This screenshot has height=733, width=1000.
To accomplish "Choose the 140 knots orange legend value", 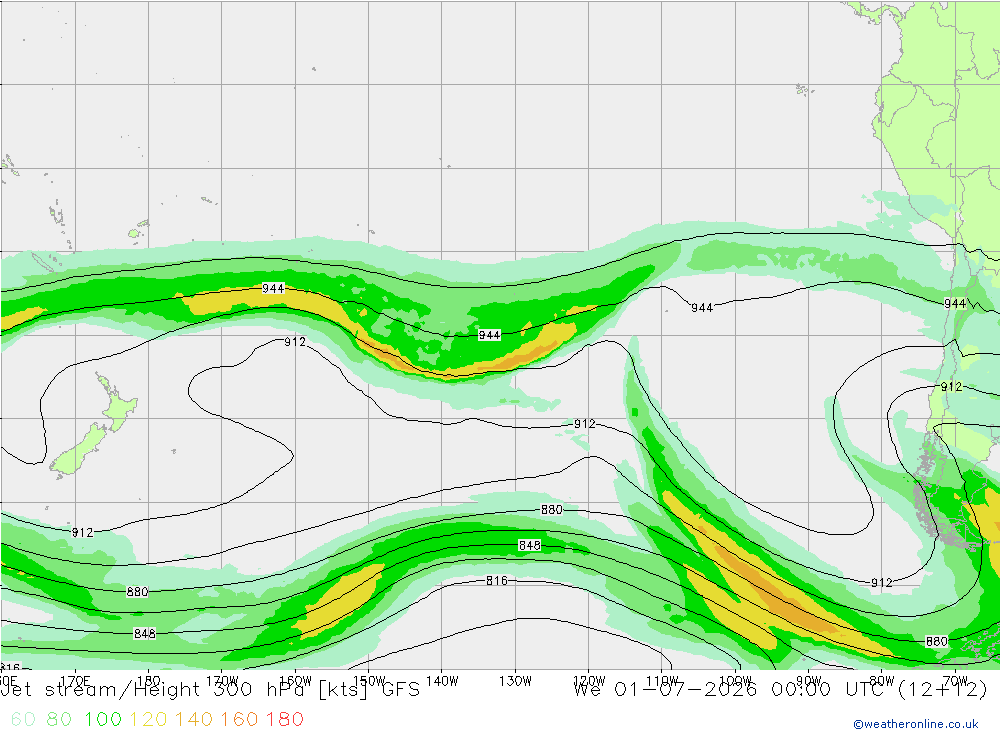I will pos(194,720).
